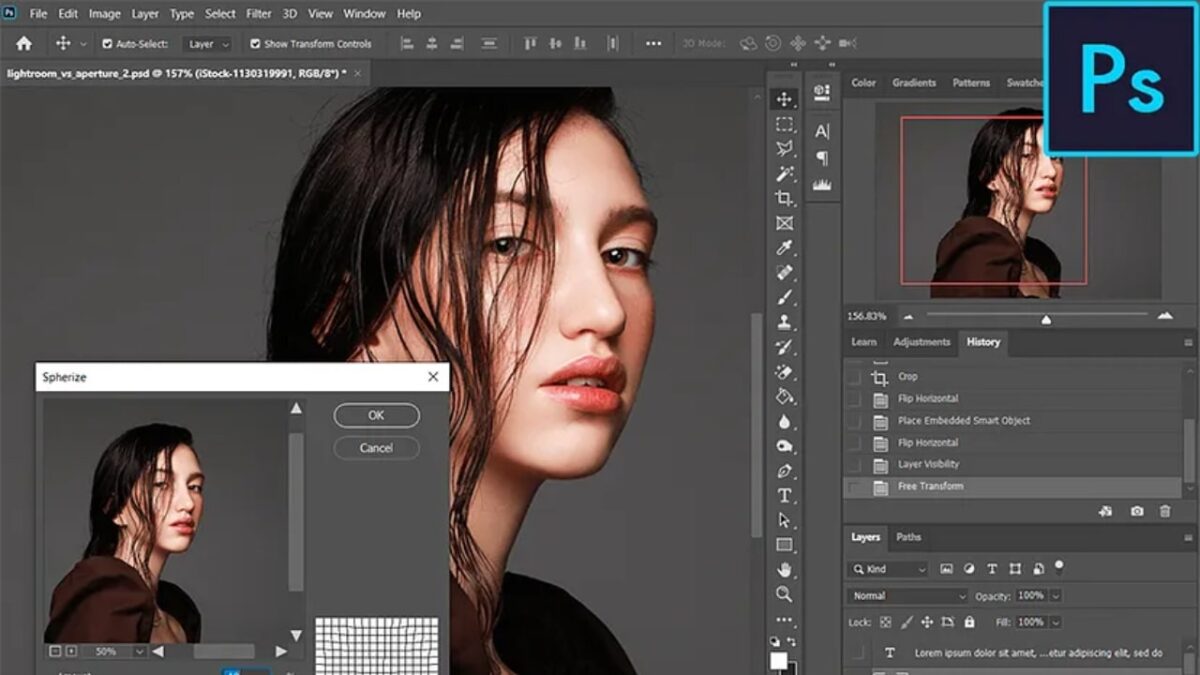
Task: Open the Auto-Select Layer dropdown
Action: tap(208, 44)
